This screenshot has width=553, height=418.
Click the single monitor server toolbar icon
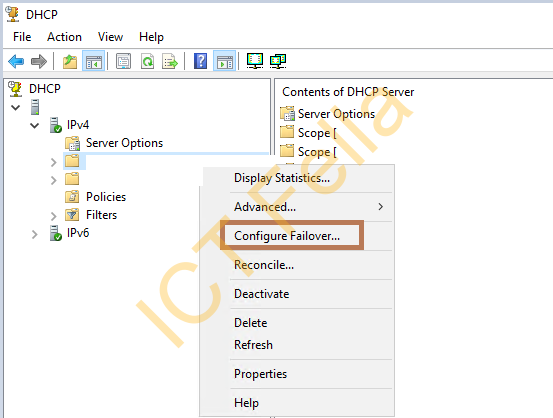click(255, 61)
